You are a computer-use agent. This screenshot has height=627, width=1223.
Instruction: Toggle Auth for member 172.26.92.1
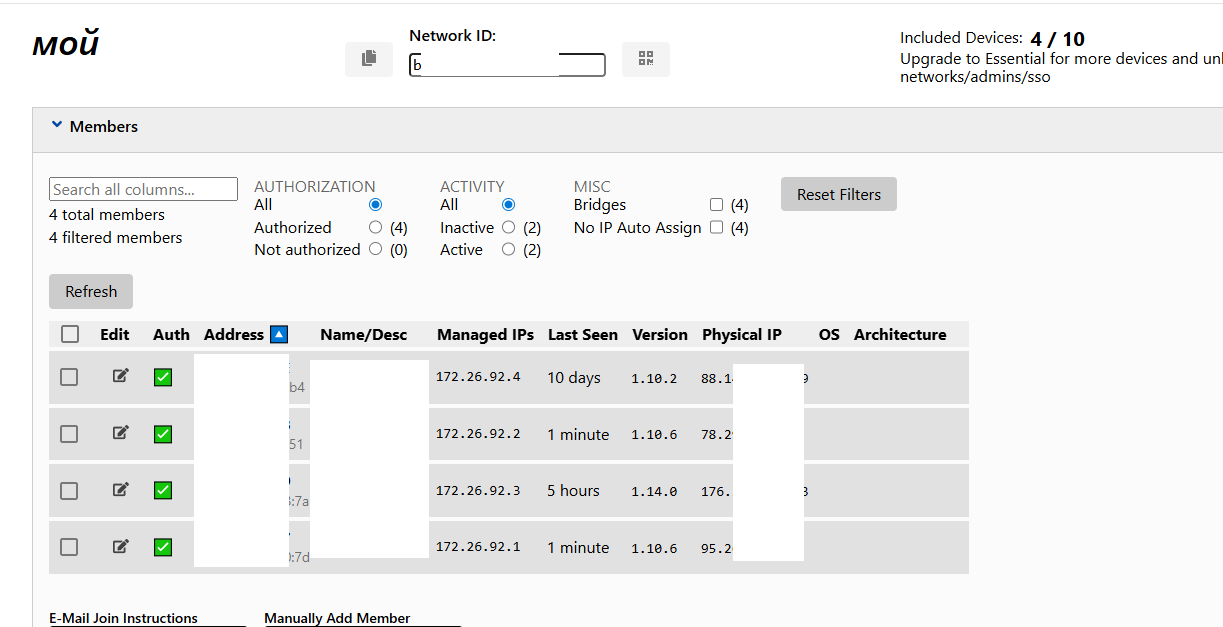point(163,547)
